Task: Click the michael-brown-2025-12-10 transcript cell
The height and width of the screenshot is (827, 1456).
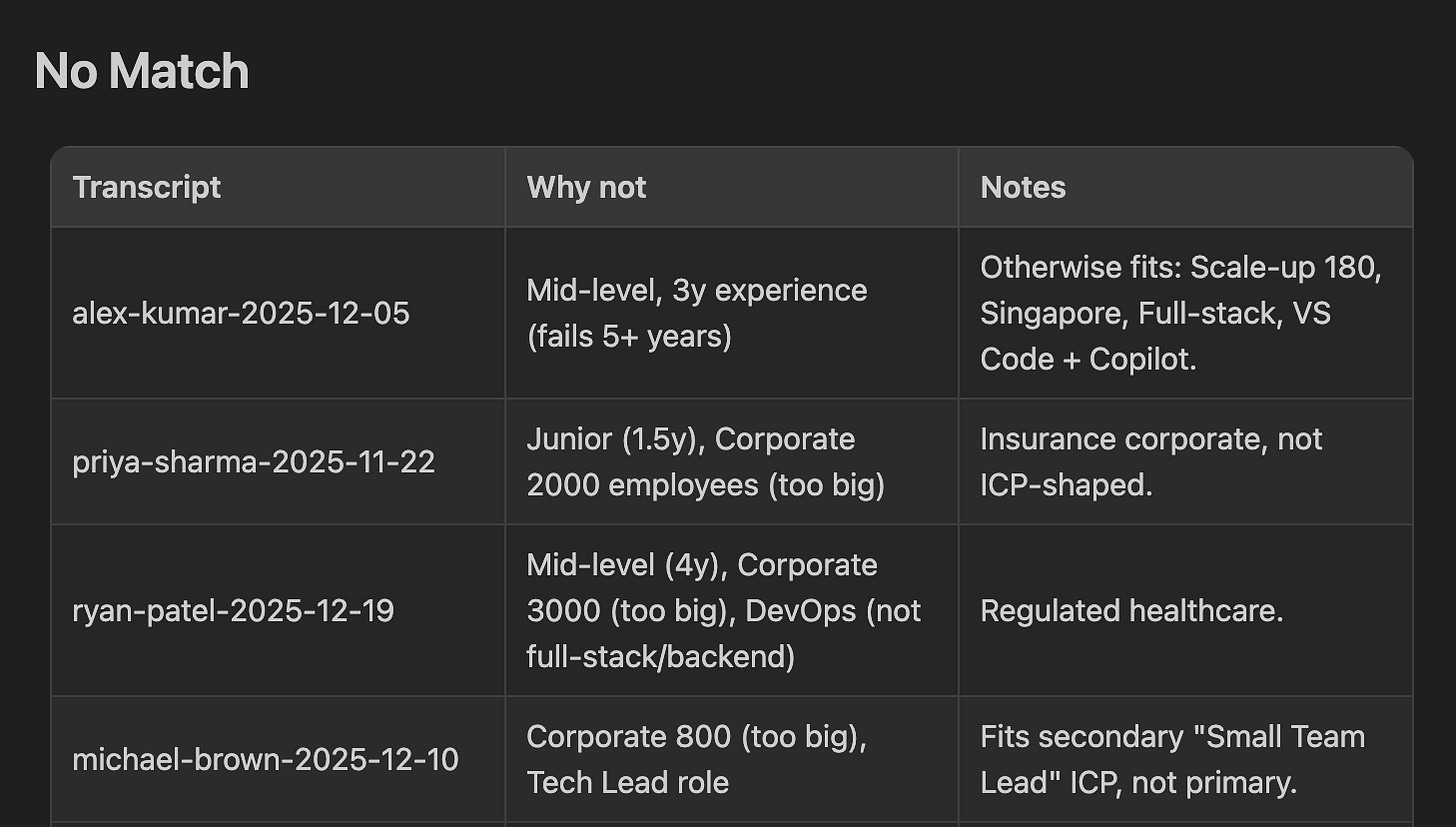Action: pyautogui.click(x=278, y=759)
